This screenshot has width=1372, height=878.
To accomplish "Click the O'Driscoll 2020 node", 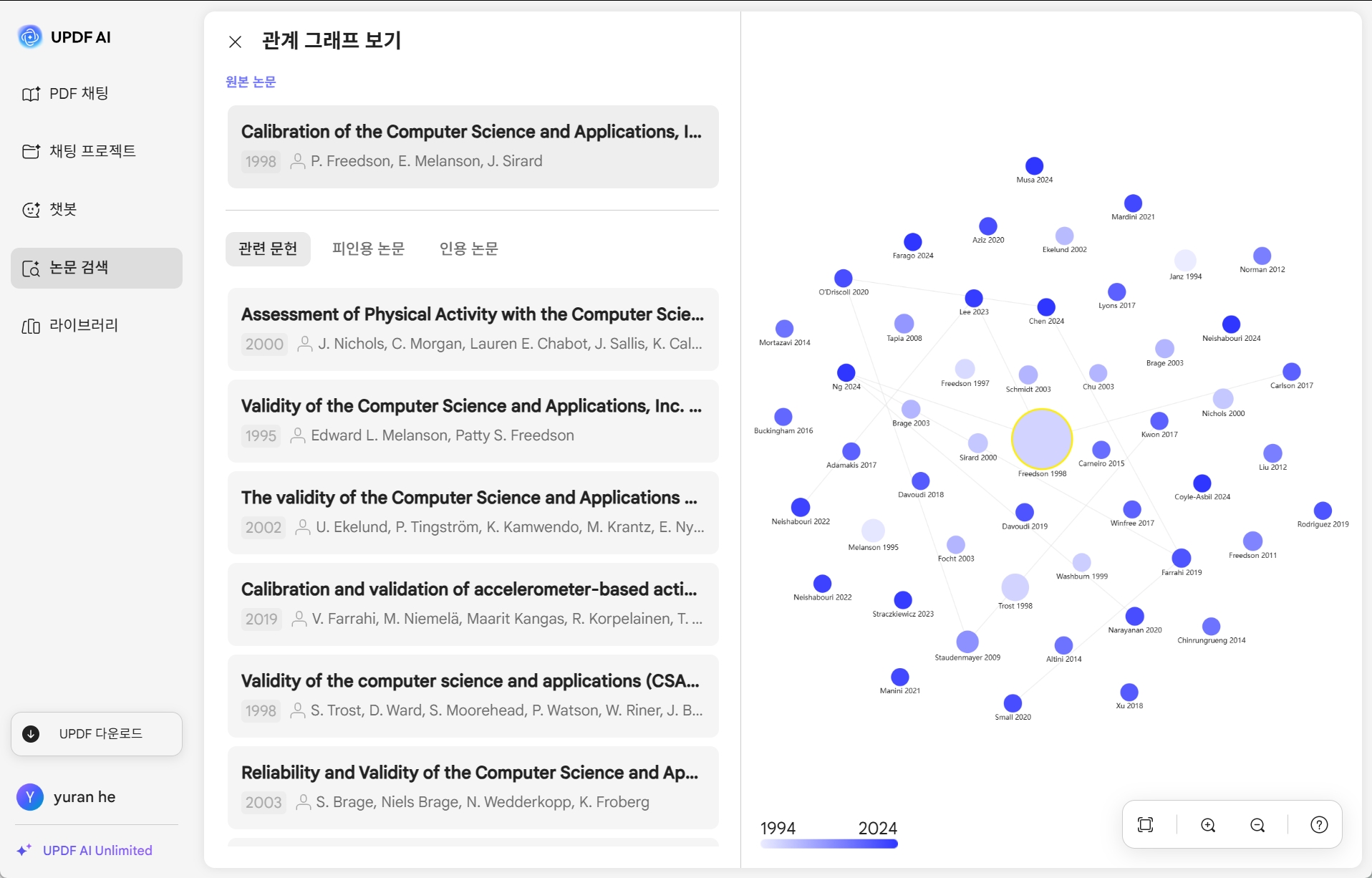I will tap(844, 278).
